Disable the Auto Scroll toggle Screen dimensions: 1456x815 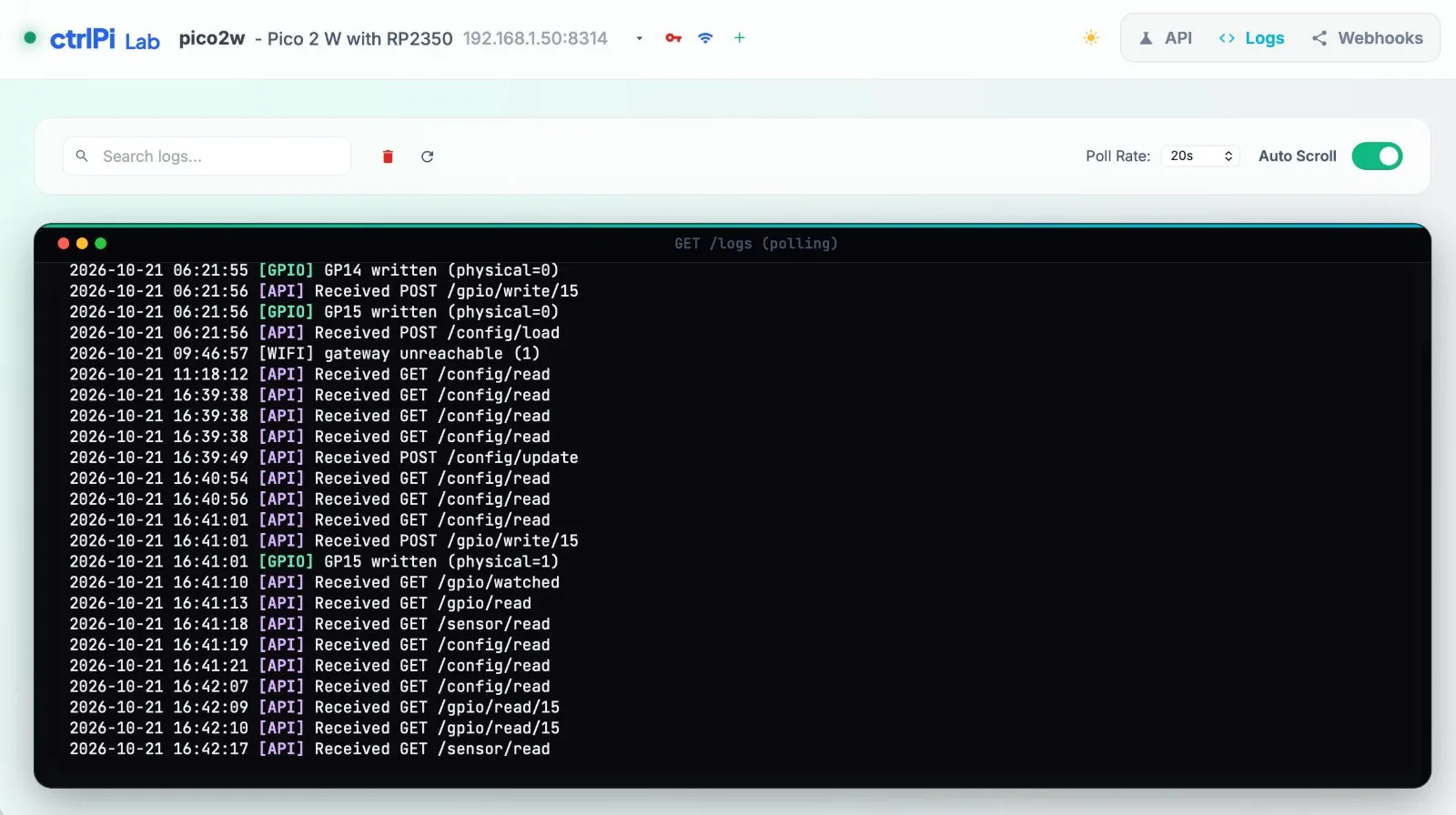pos(1377,156)
